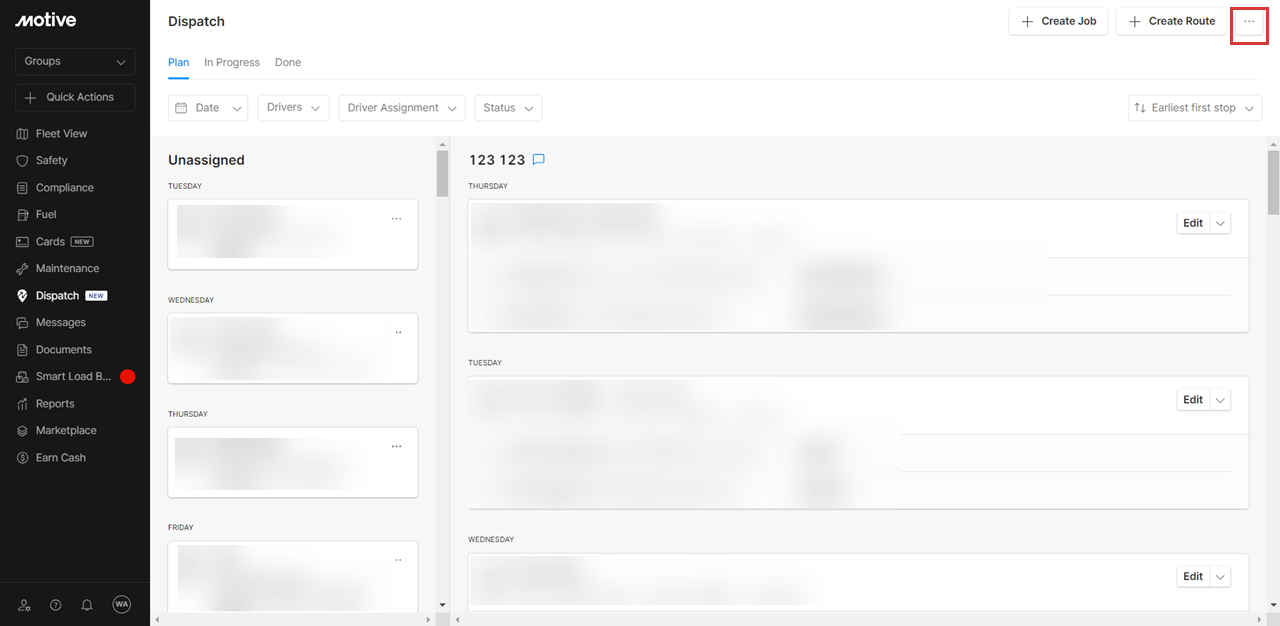Open the message icon beside 123 123
This screenshot has height=626, width=1280.
pos(538,159)
